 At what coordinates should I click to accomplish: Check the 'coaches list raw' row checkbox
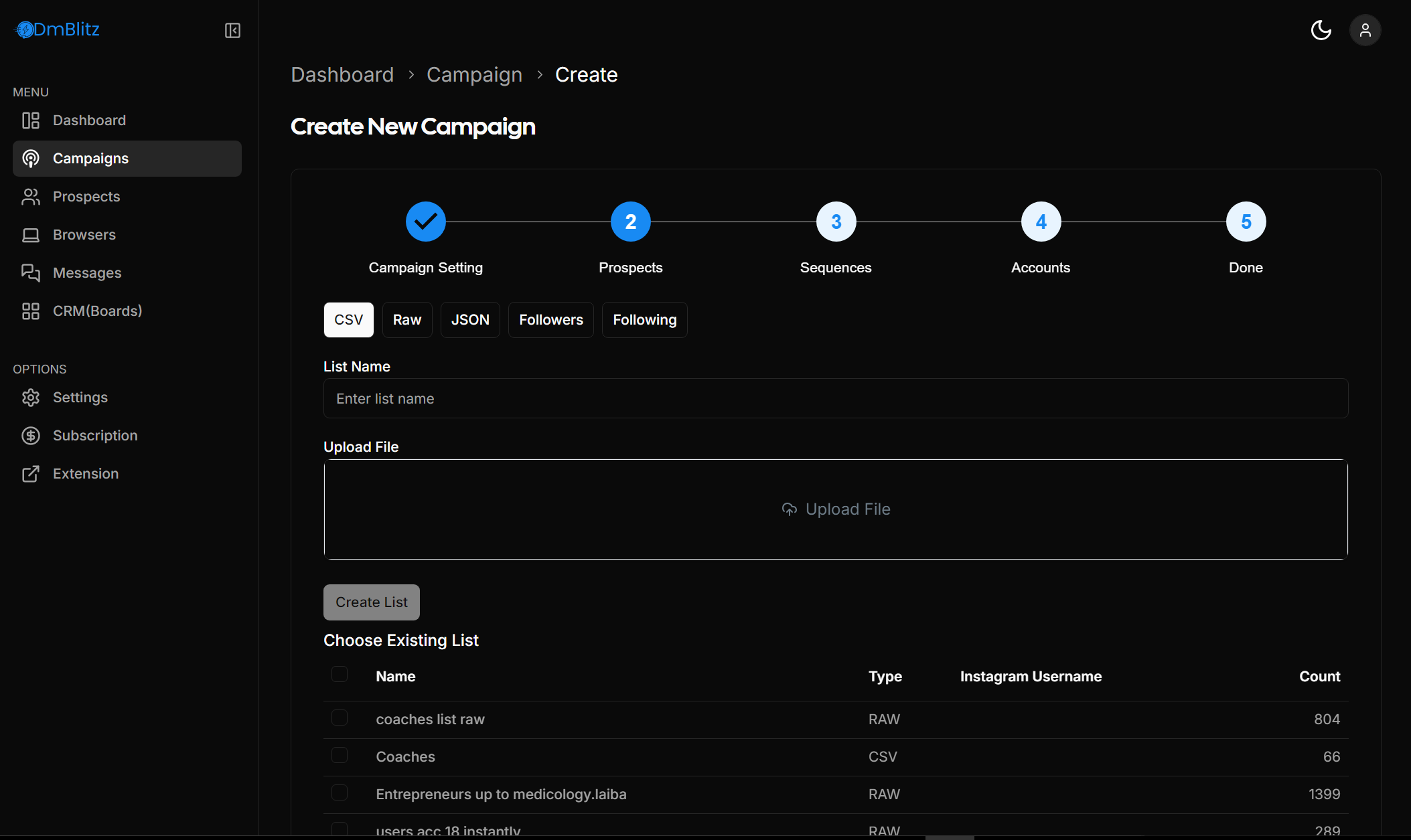(x=340, y=718)
